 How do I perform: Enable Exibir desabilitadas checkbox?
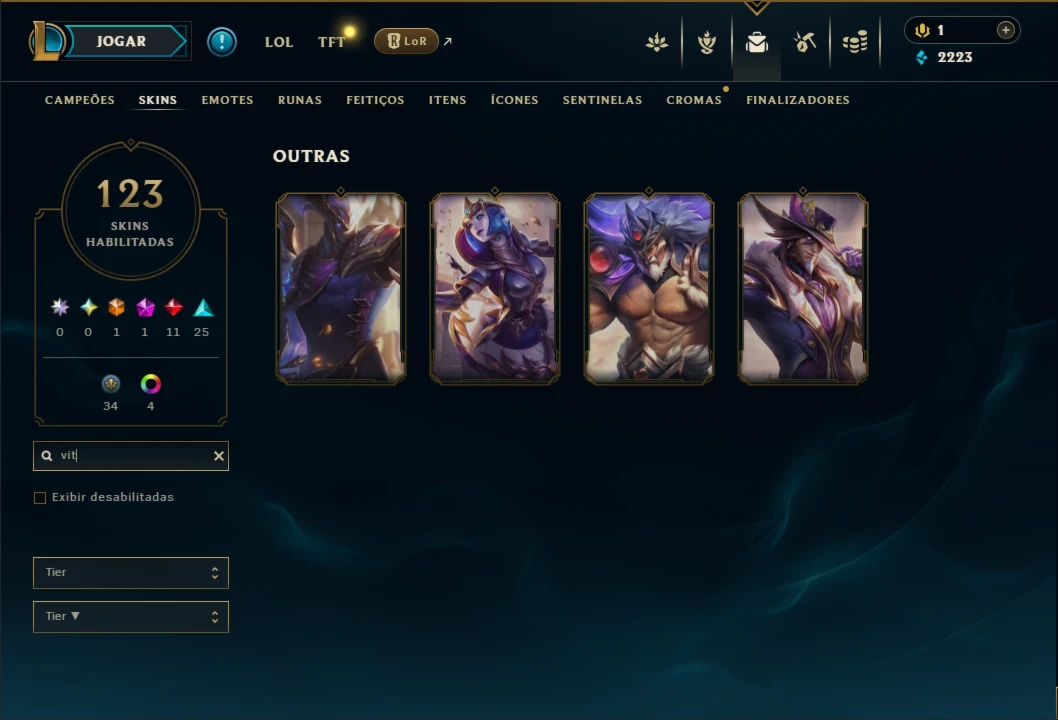click(40, 498)
